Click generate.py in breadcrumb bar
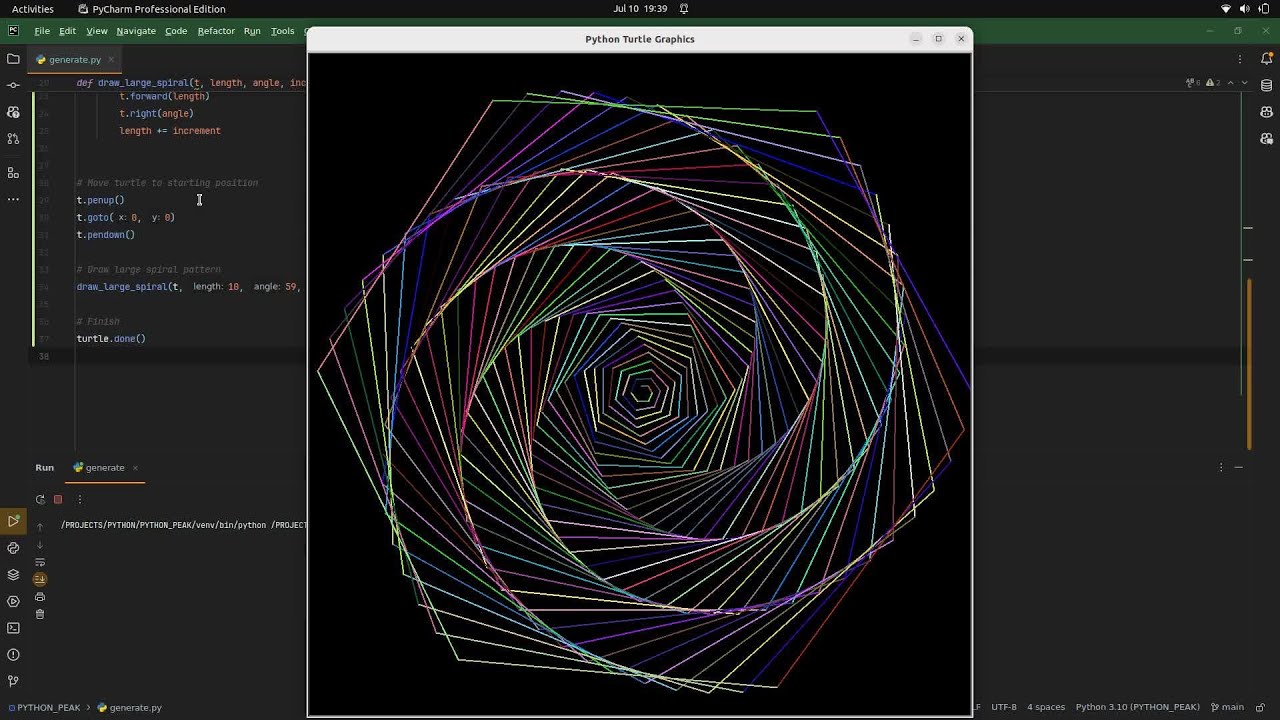The width and height of the screenshot is (1280, 720). (x=130, y=707)
